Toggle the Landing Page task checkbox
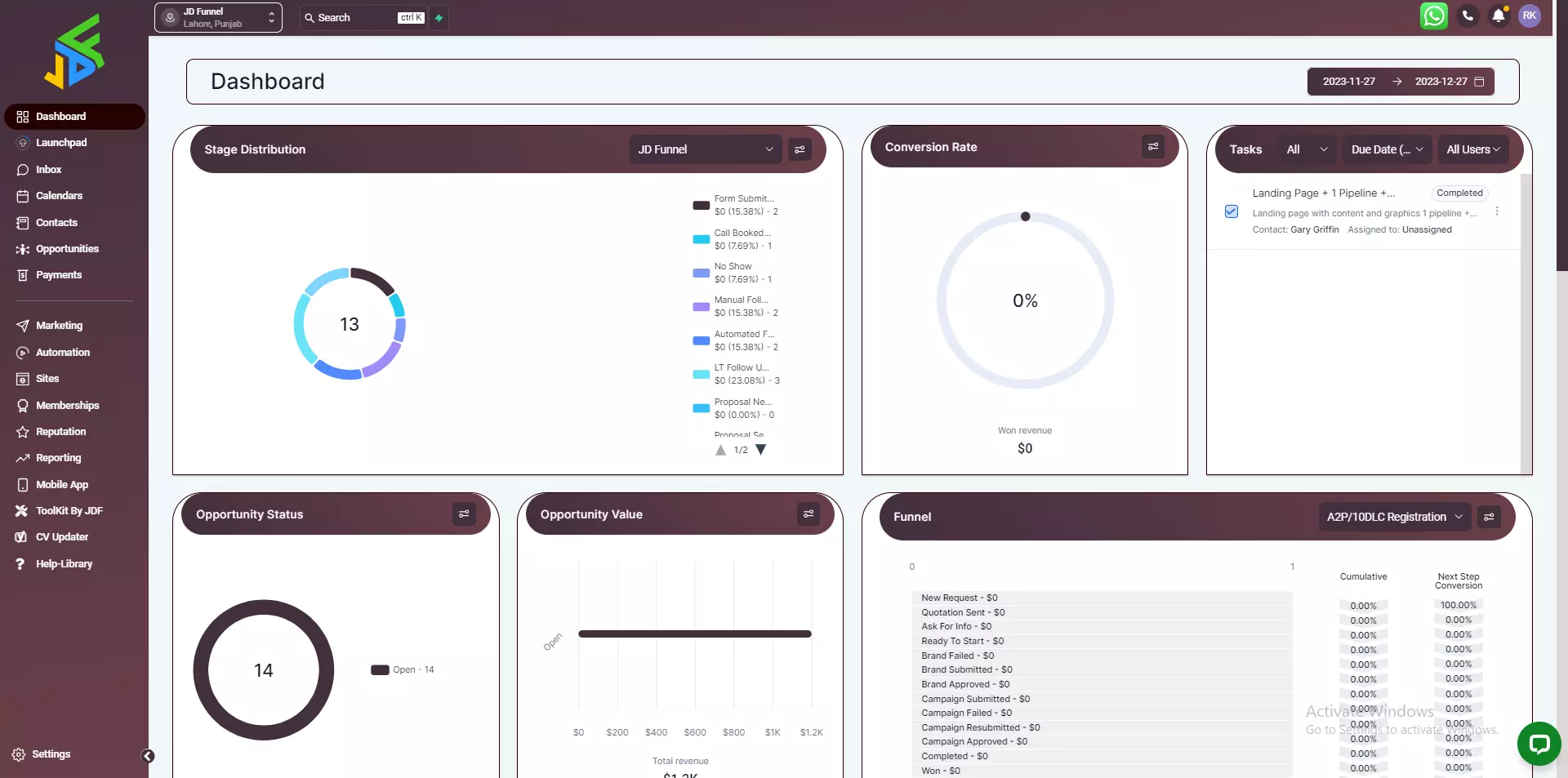1568x778 pixels. [1232, 211]
